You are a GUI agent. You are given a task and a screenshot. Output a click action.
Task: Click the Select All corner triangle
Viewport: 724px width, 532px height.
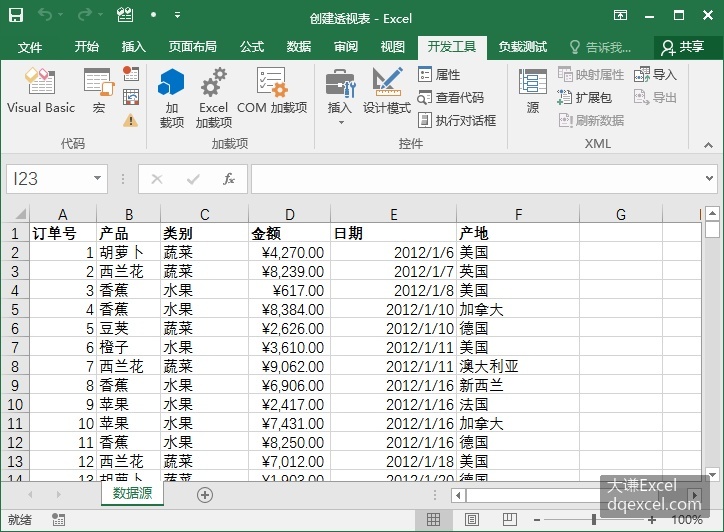click(20, 214)
